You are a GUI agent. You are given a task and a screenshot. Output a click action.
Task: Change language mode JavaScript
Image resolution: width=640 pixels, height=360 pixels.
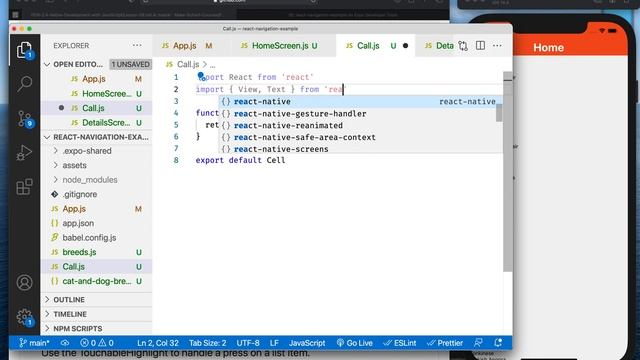tap(307, 343)
